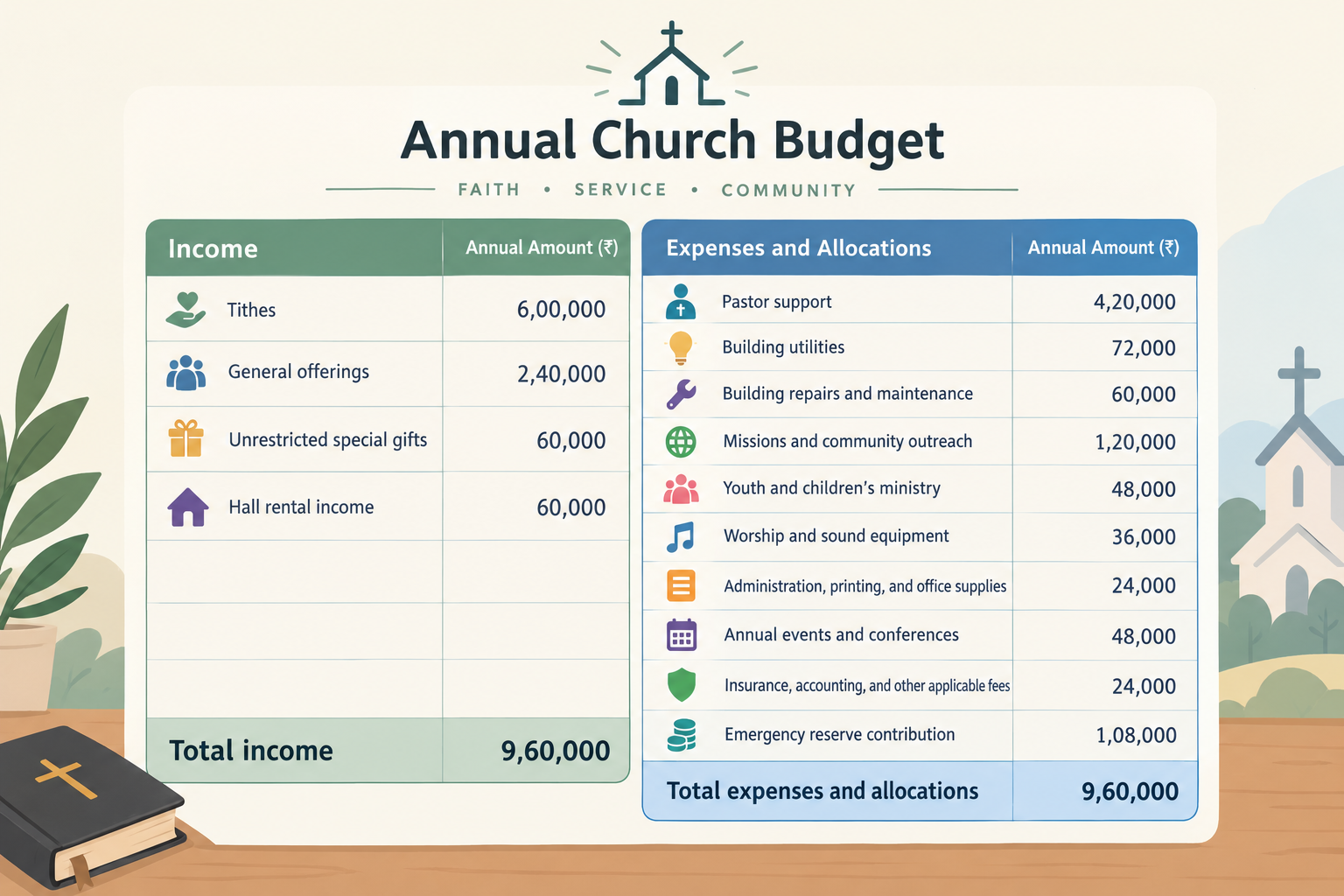Click the globe icon for Missions outreach

point(681,442)
